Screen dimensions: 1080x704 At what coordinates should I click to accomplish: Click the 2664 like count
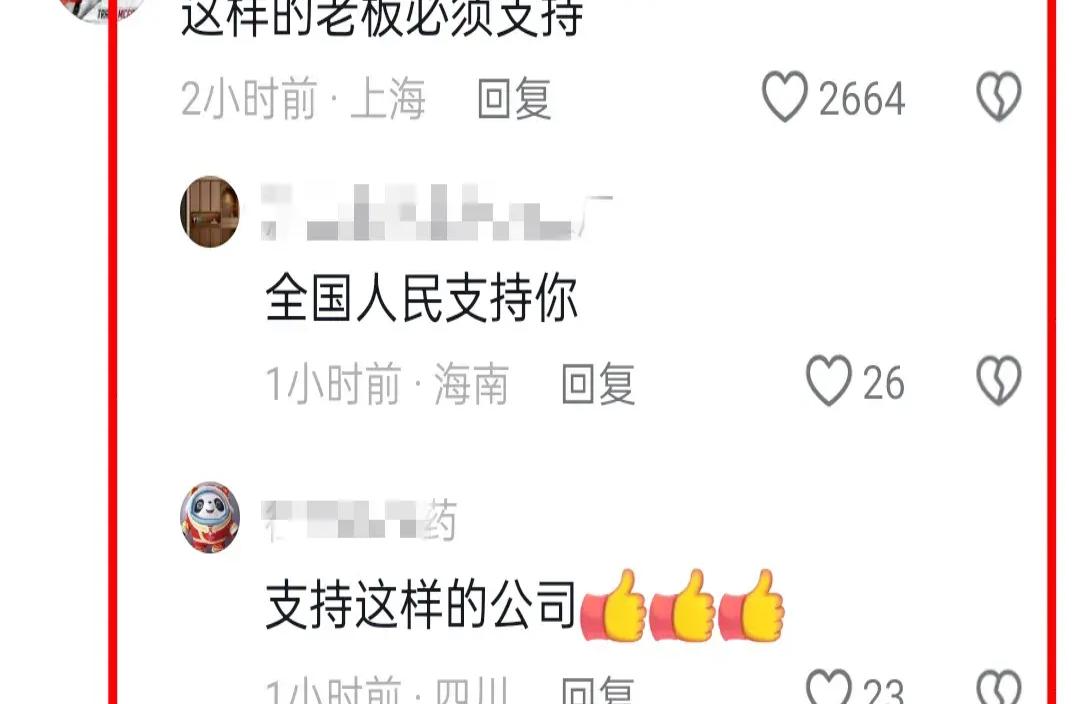[862, 99]
